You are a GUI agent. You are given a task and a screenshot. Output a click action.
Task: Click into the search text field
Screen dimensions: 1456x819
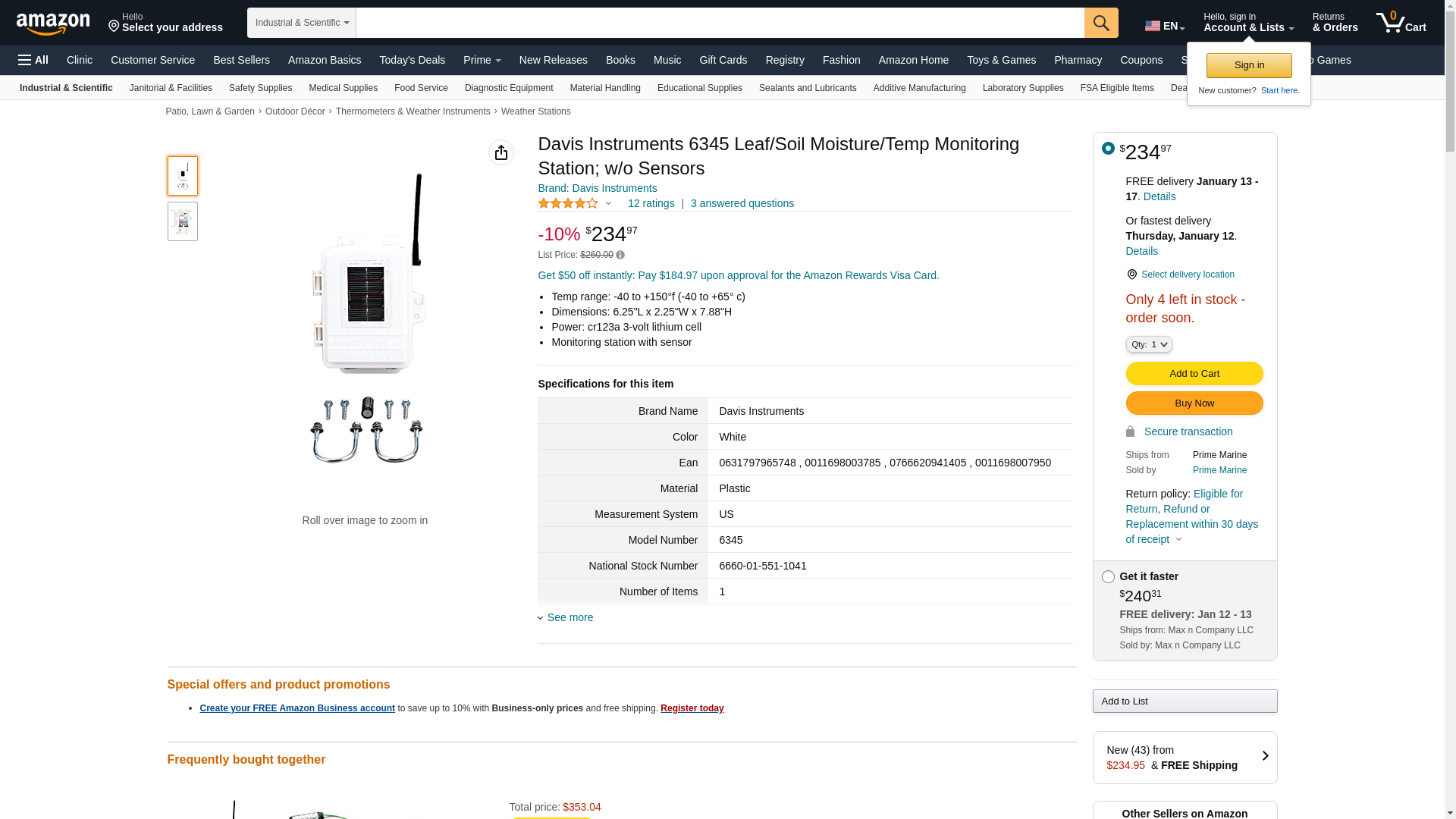click(720, 23)
